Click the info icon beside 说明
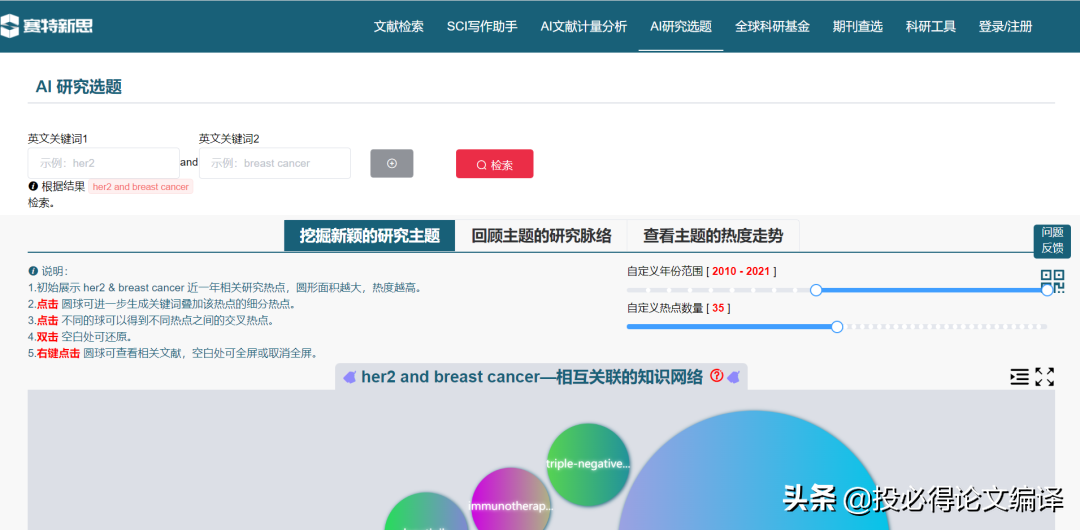 click(33, 272)
